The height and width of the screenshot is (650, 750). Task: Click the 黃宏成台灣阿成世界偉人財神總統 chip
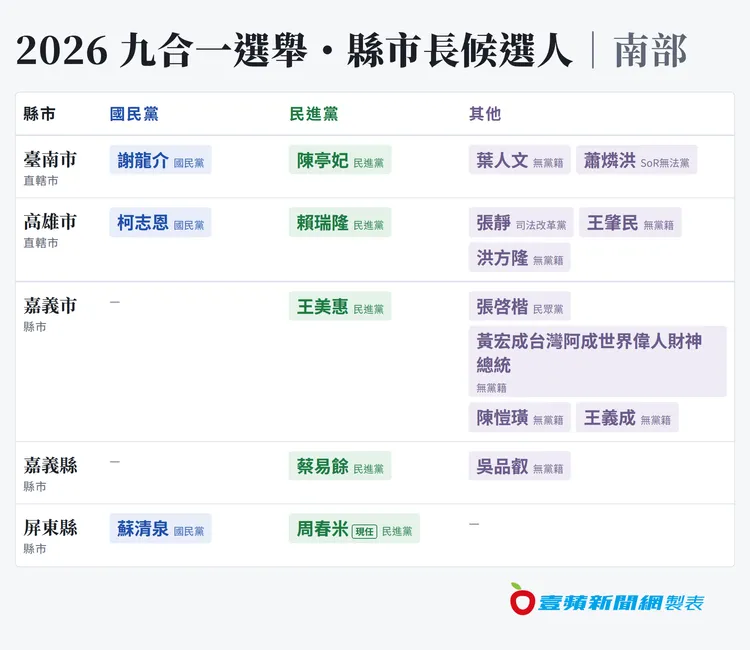(597, 362)
